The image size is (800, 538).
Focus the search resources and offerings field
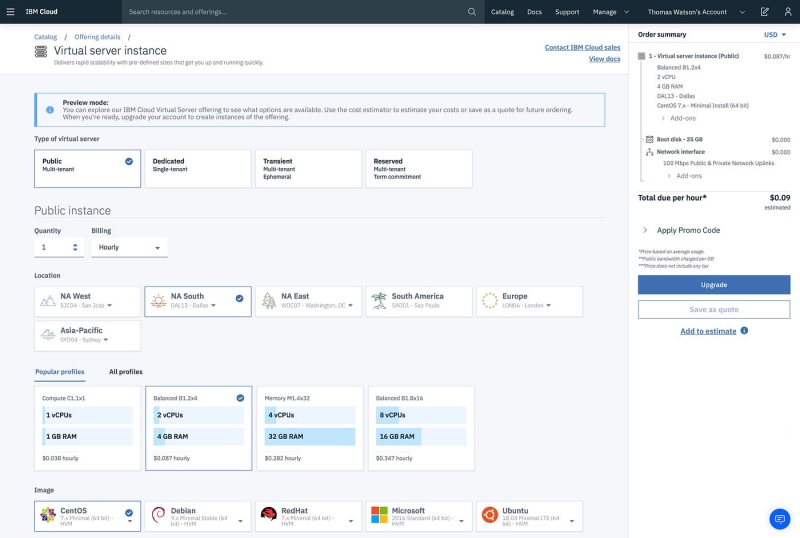[303, 12]
